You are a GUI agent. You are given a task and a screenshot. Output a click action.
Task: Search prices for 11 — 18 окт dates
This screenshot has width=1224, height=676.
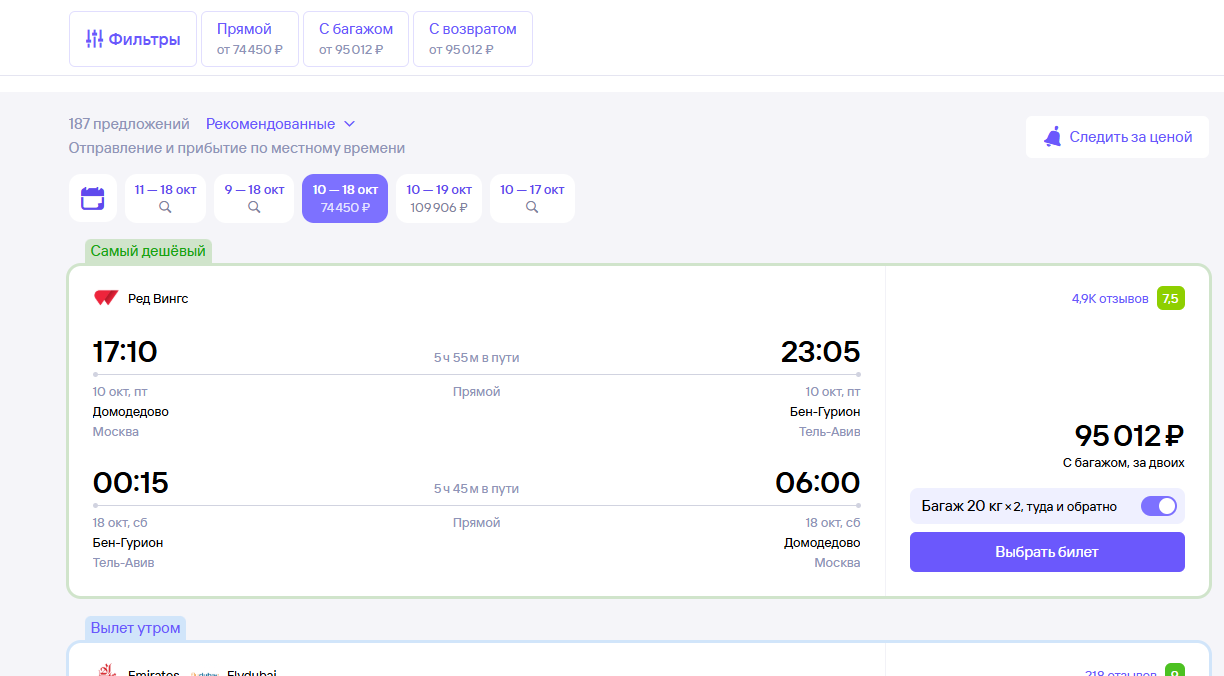coord(165,198)
